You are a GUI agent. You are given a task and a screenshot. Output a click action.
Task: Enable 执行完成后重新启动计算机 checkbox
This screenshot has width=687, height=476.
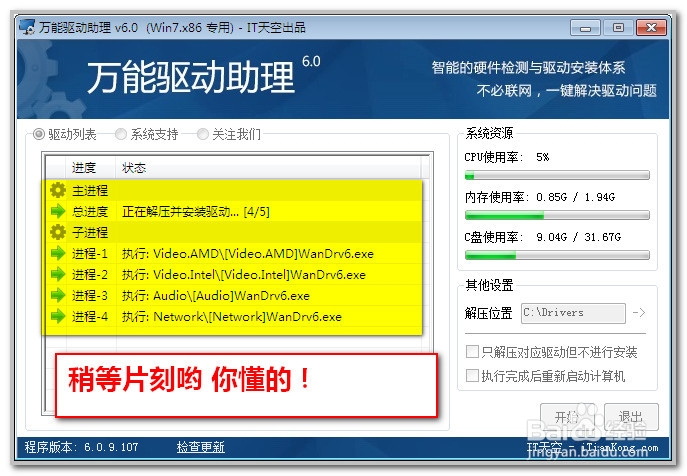(x=472, y=376)
